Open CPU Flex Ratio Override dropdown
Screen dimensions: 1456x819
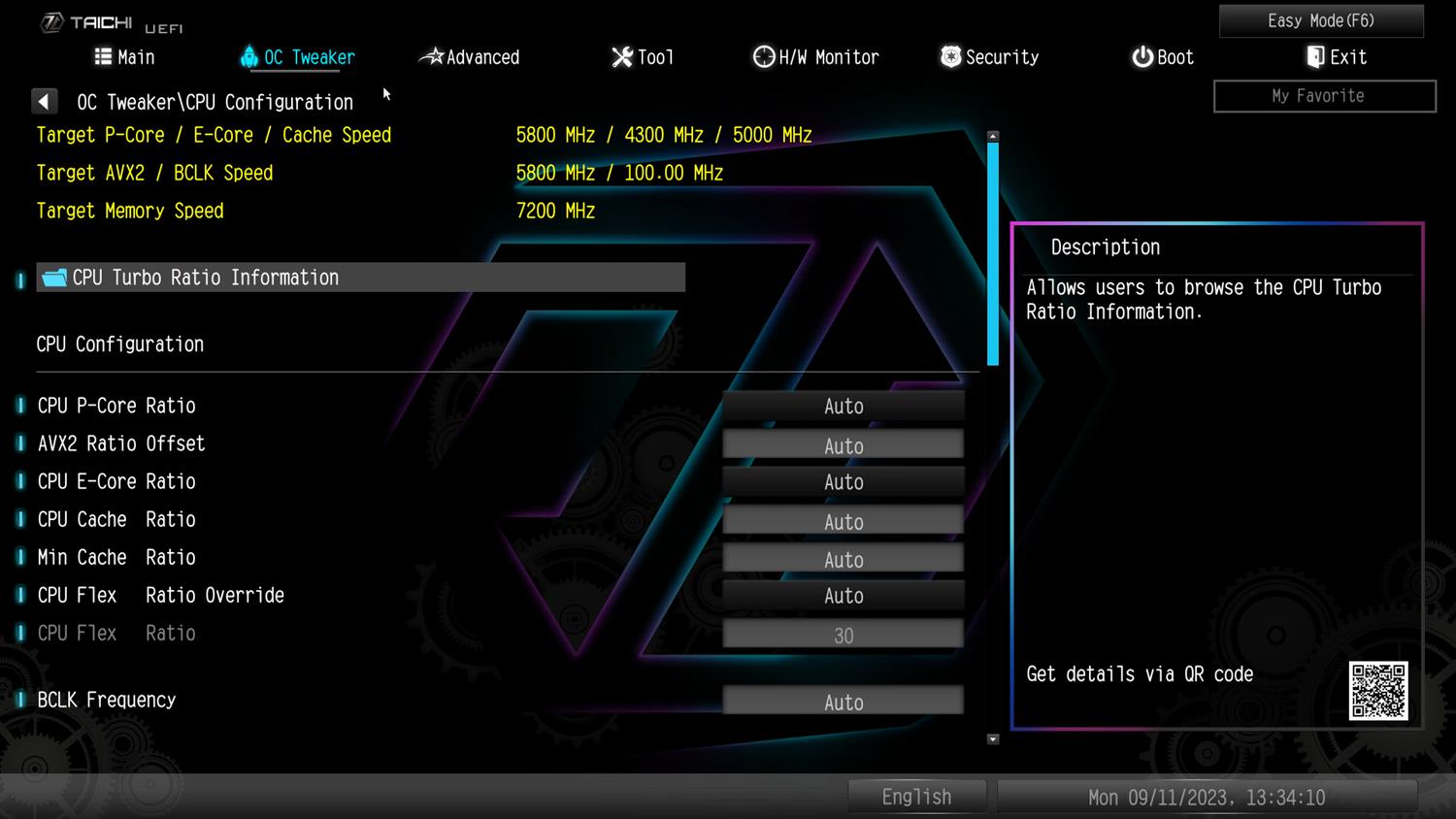pos(843,596)
